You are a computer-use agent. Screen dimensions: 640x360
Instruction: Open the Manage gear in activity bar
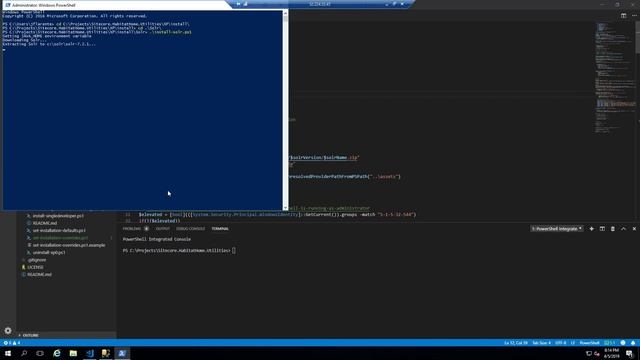pos(8,331)
